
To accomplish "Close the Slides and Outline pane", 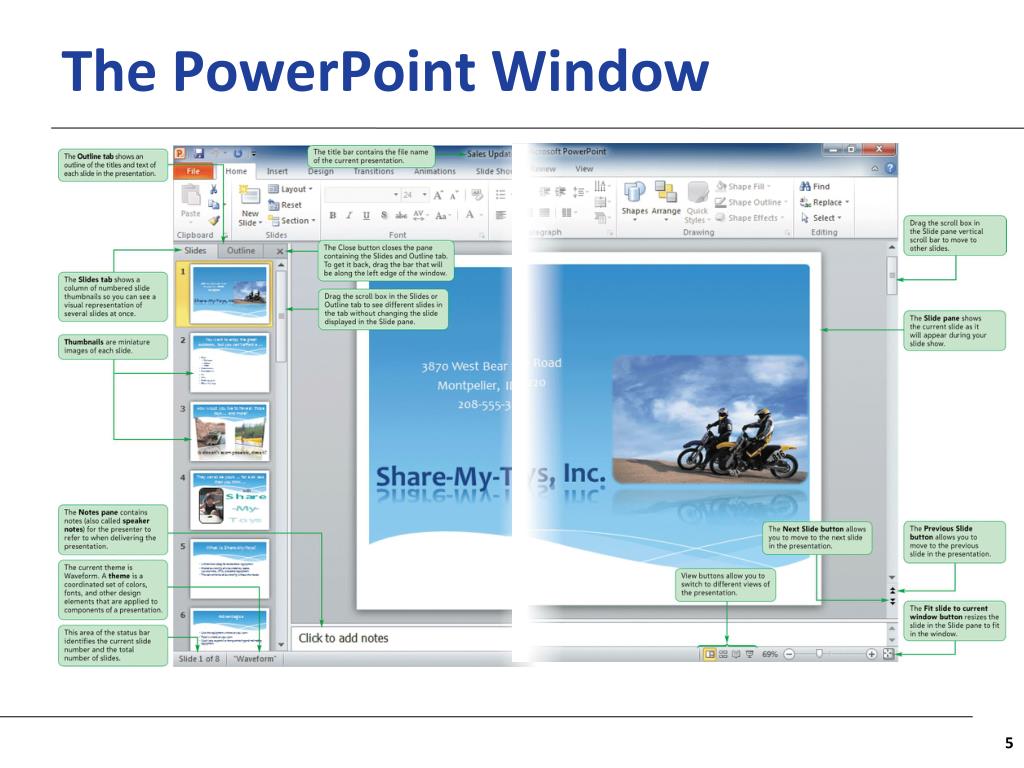I will pos(280,251).
